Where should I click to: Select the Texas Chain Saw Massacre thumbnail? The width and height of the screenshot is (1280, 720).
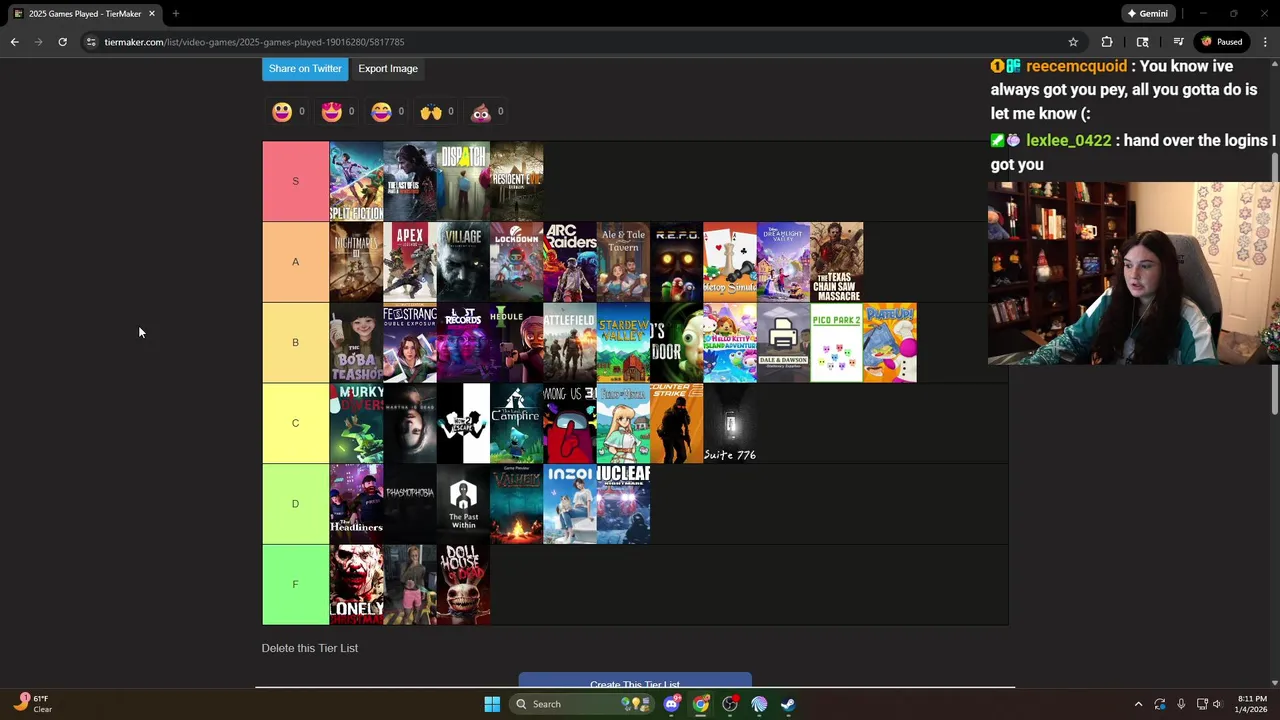836,262
